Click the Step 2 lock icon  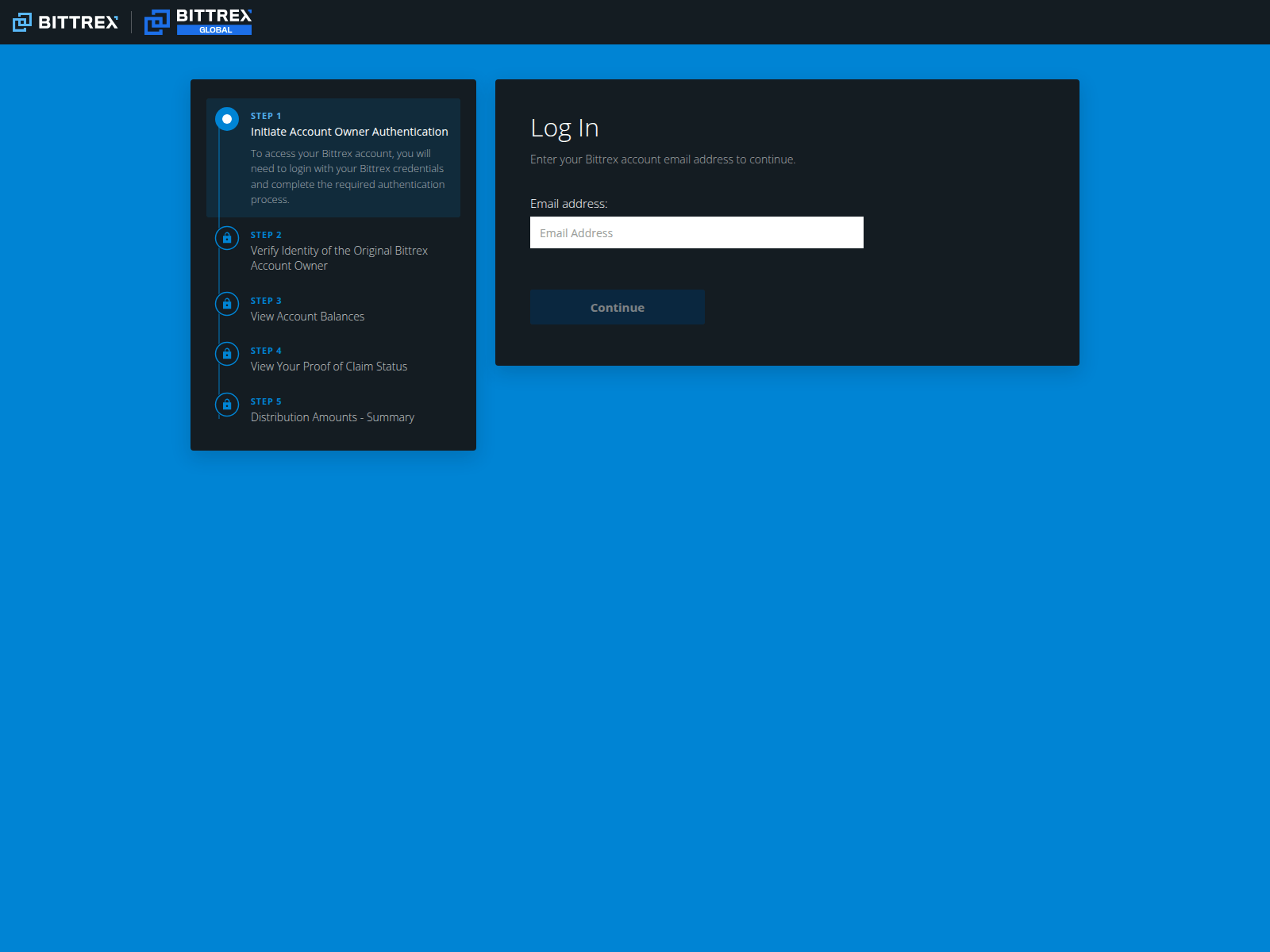pyautogui.click(x=227, y=238)
